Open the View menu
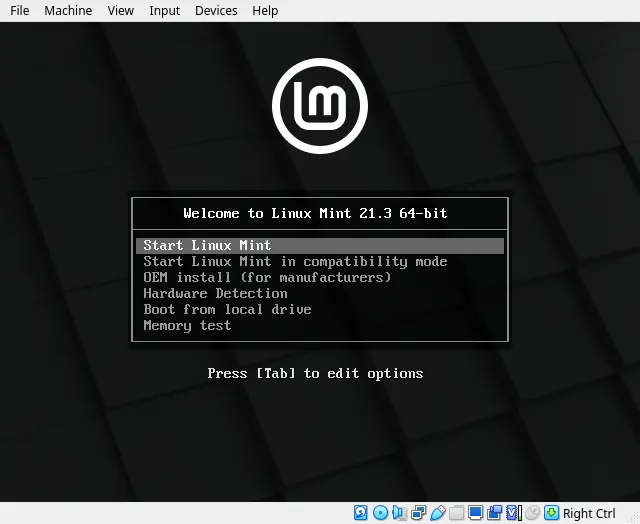 point(120,11)
